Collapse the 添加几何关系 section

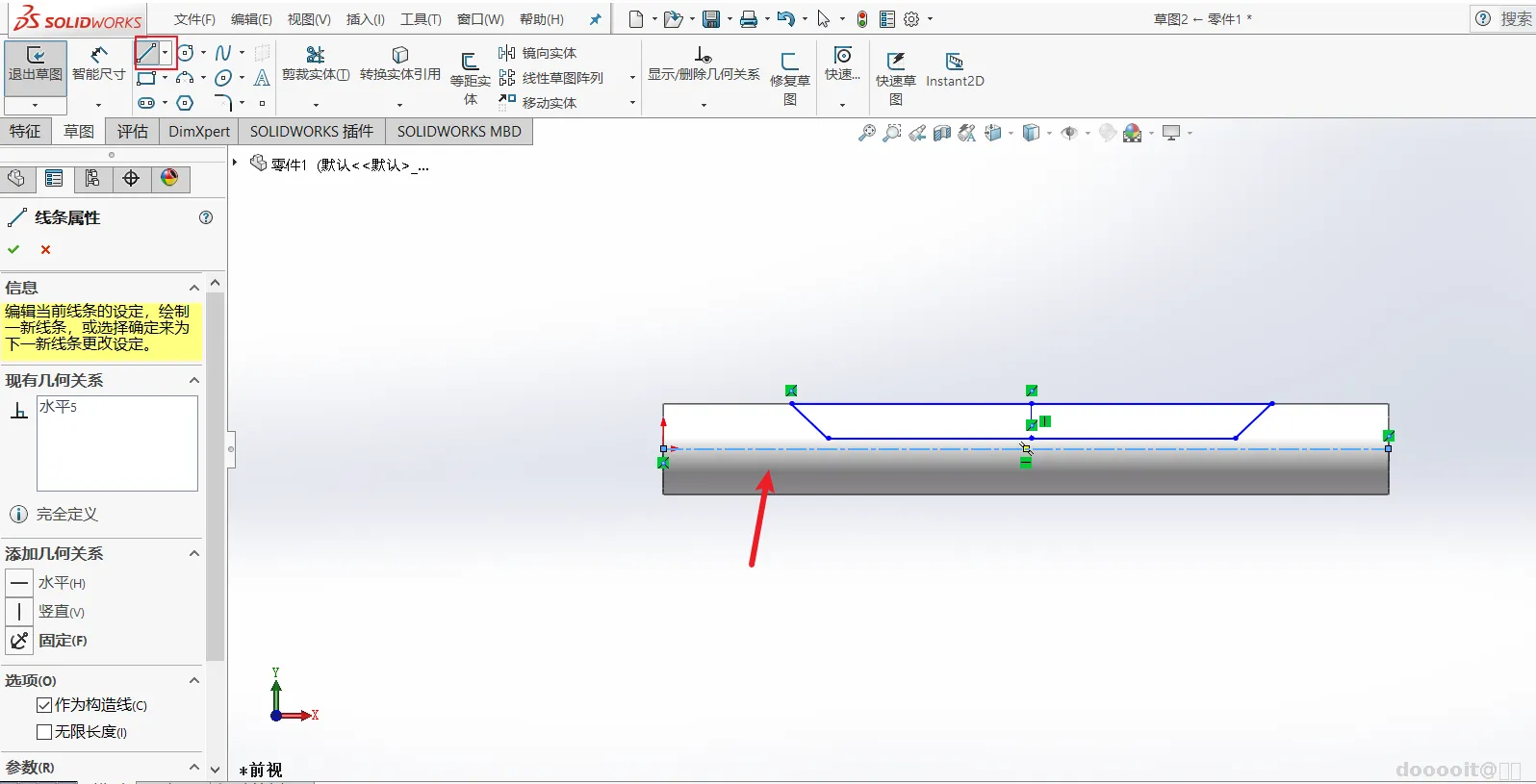[x=194, y=554]
